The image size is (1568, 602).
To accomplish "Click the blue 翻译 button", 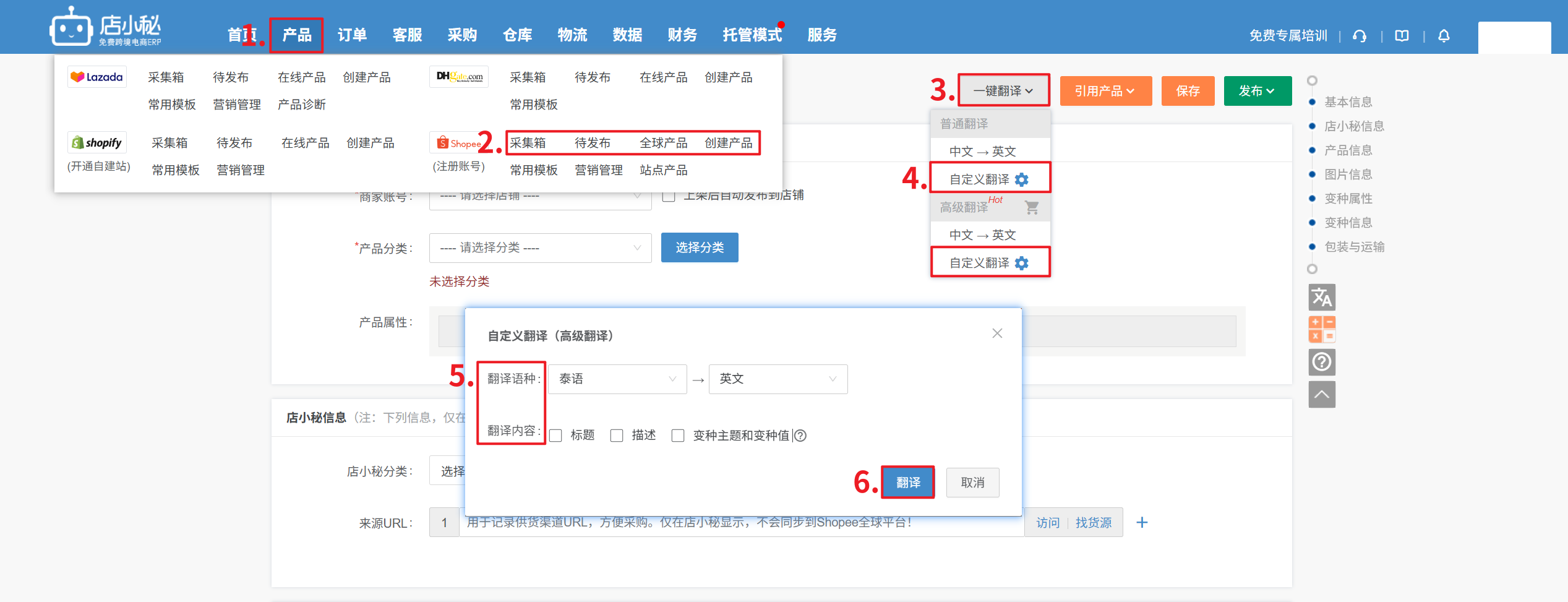I will (907, 483).
